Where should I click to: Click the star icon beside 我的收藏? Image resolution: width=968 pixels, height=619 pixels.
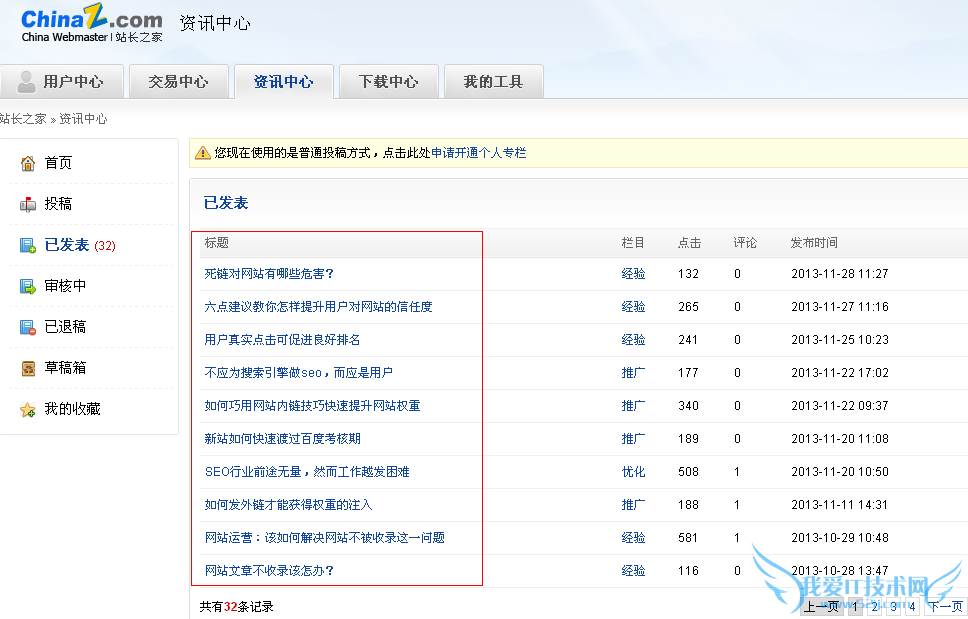[28, 409]
